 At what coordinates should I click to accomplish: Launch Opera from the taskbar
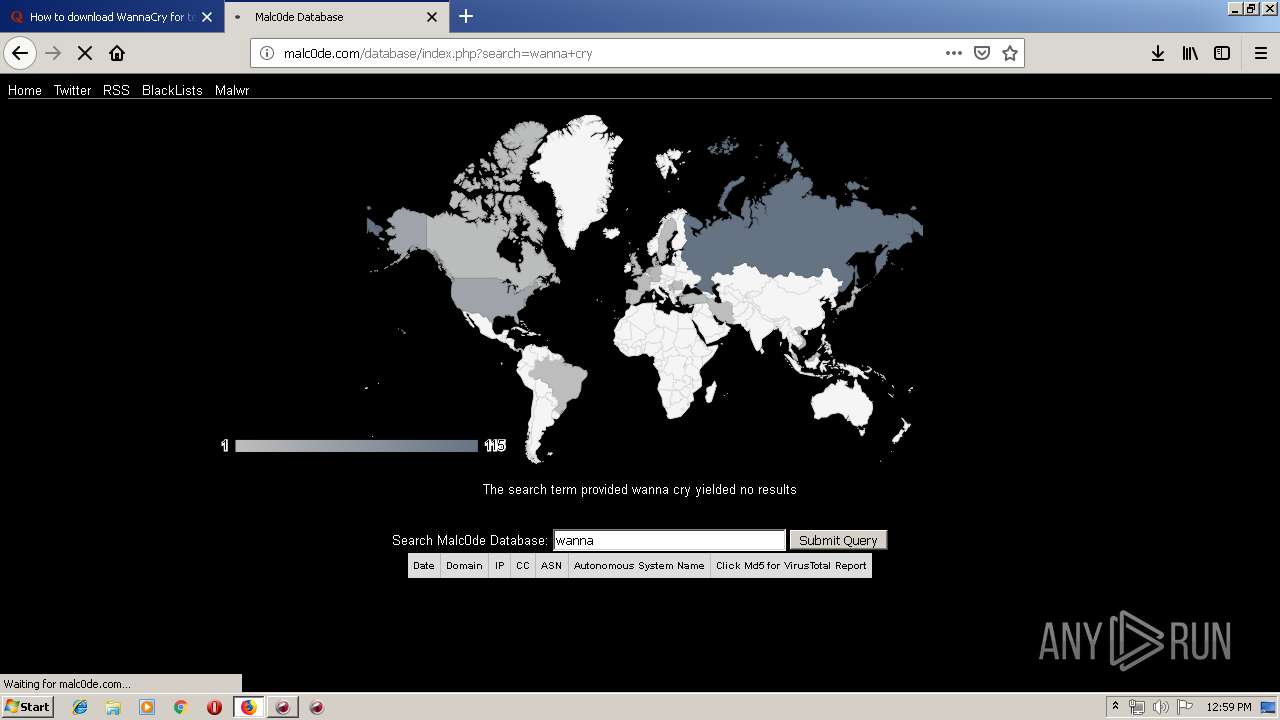(214, 707)
